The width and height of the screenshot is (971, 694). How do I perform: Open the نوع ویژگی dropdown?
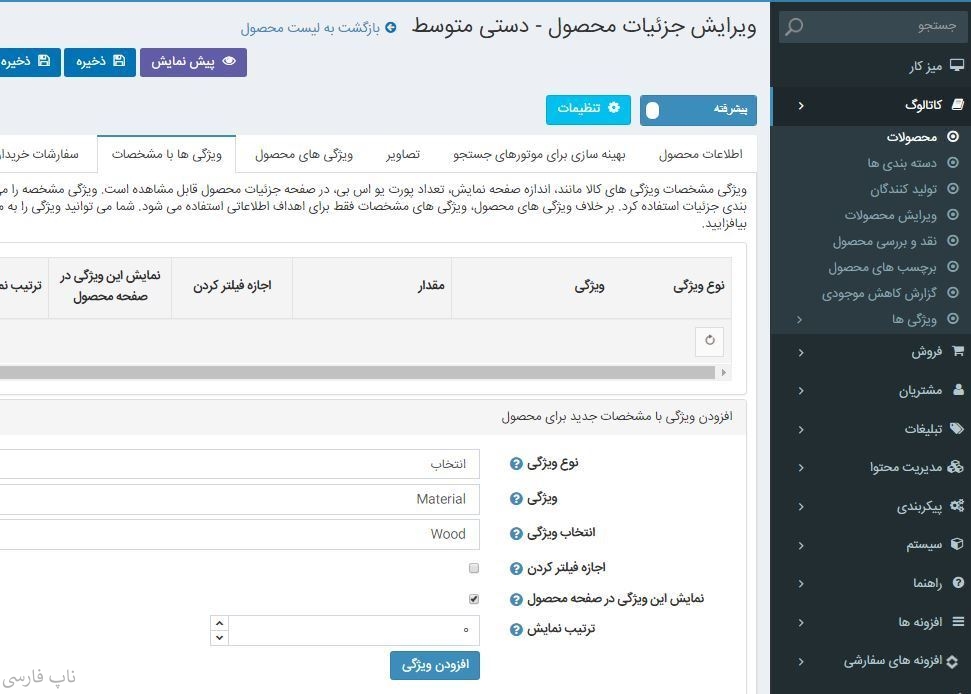click(240, 464)
